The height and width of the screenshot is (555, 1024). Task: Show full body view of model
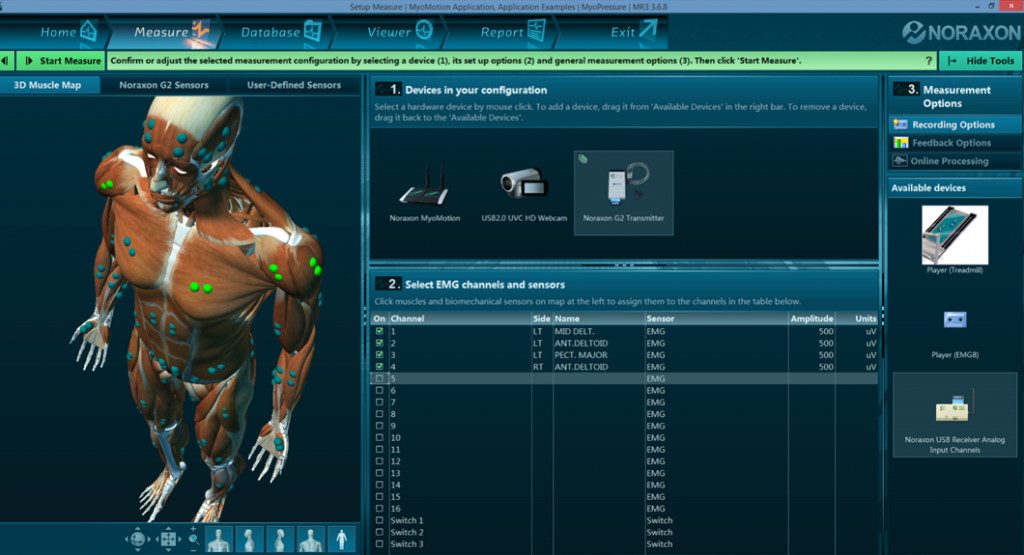point(341,540)
